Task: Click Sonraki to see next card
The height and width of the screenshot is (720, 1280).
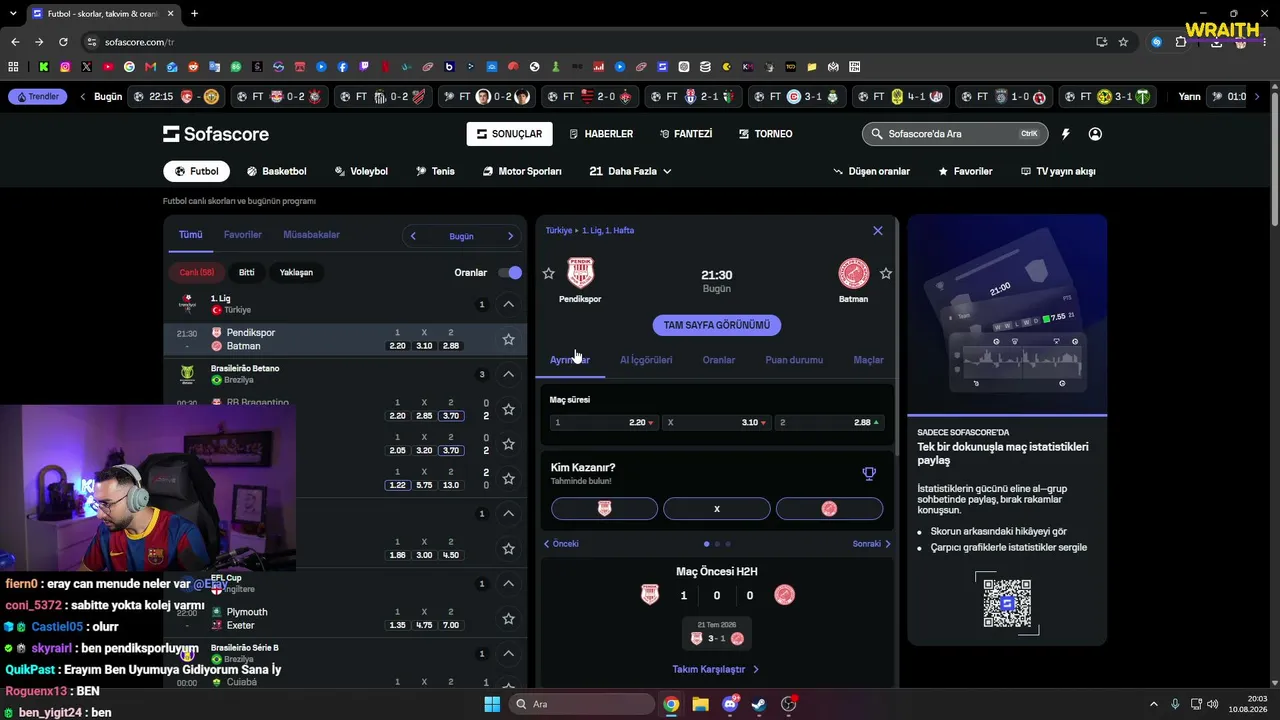Action: [x=871, y=544]
